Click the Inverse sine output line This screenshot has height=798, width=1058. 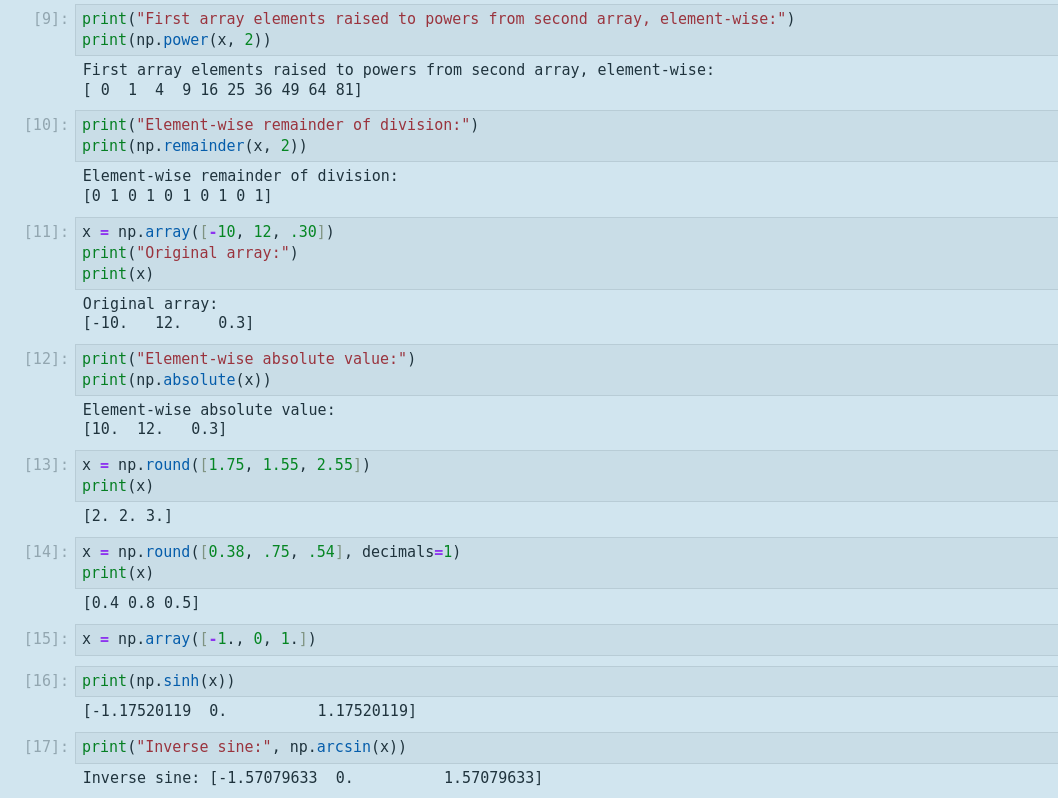pos(312,778)
